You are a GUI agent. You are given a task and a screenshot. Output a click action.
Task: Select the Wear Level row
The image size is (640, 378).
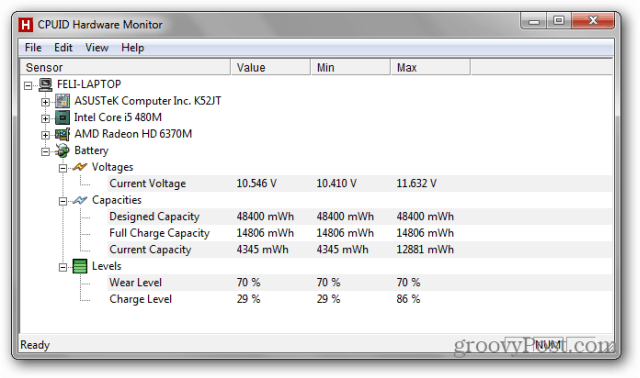pos(359,282)
